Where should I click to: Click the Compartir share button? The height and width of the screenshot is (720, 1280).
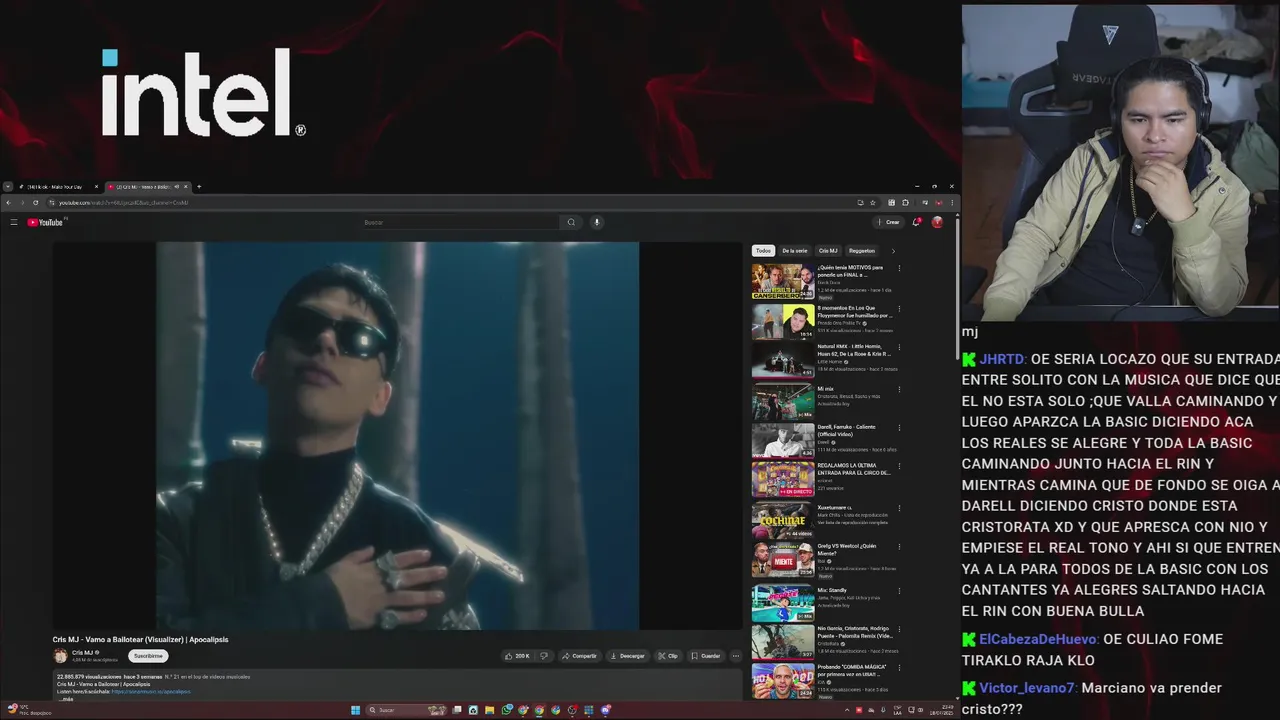pyautogui.click(x=580, y=656)
